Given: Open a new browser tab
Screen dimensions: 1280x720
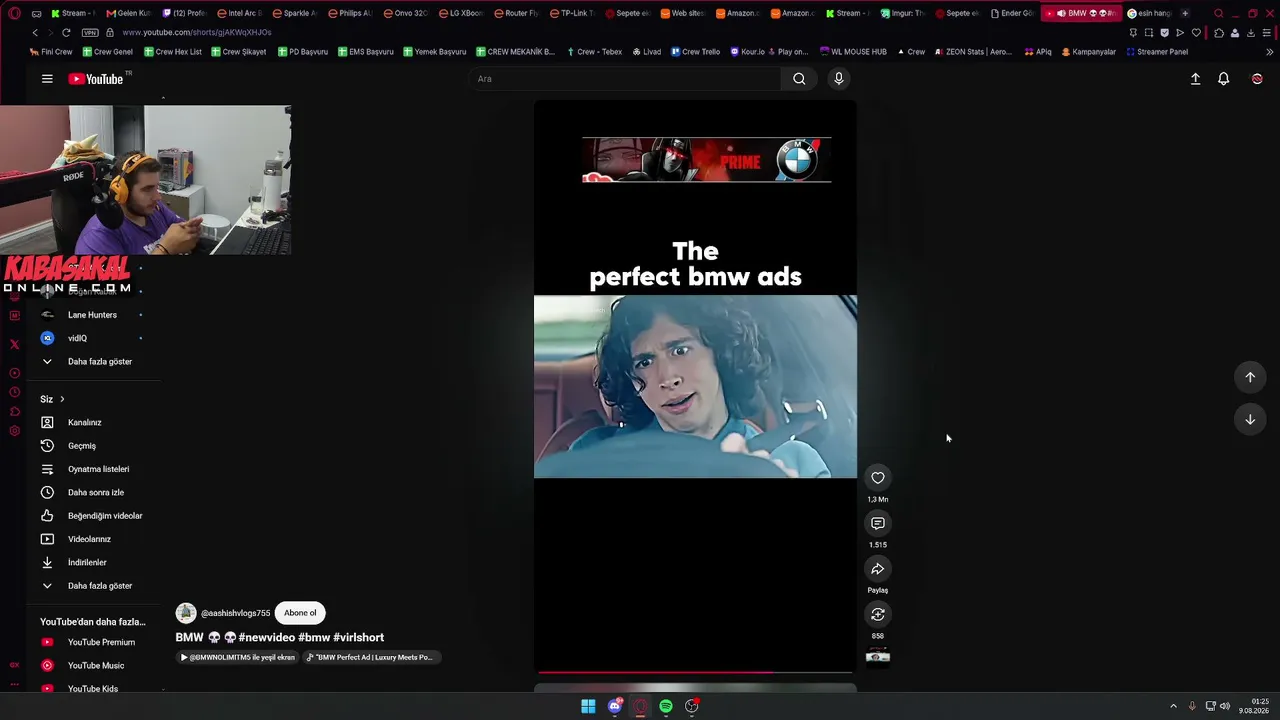Looking at the screenshot, I should coord(1185,13).
